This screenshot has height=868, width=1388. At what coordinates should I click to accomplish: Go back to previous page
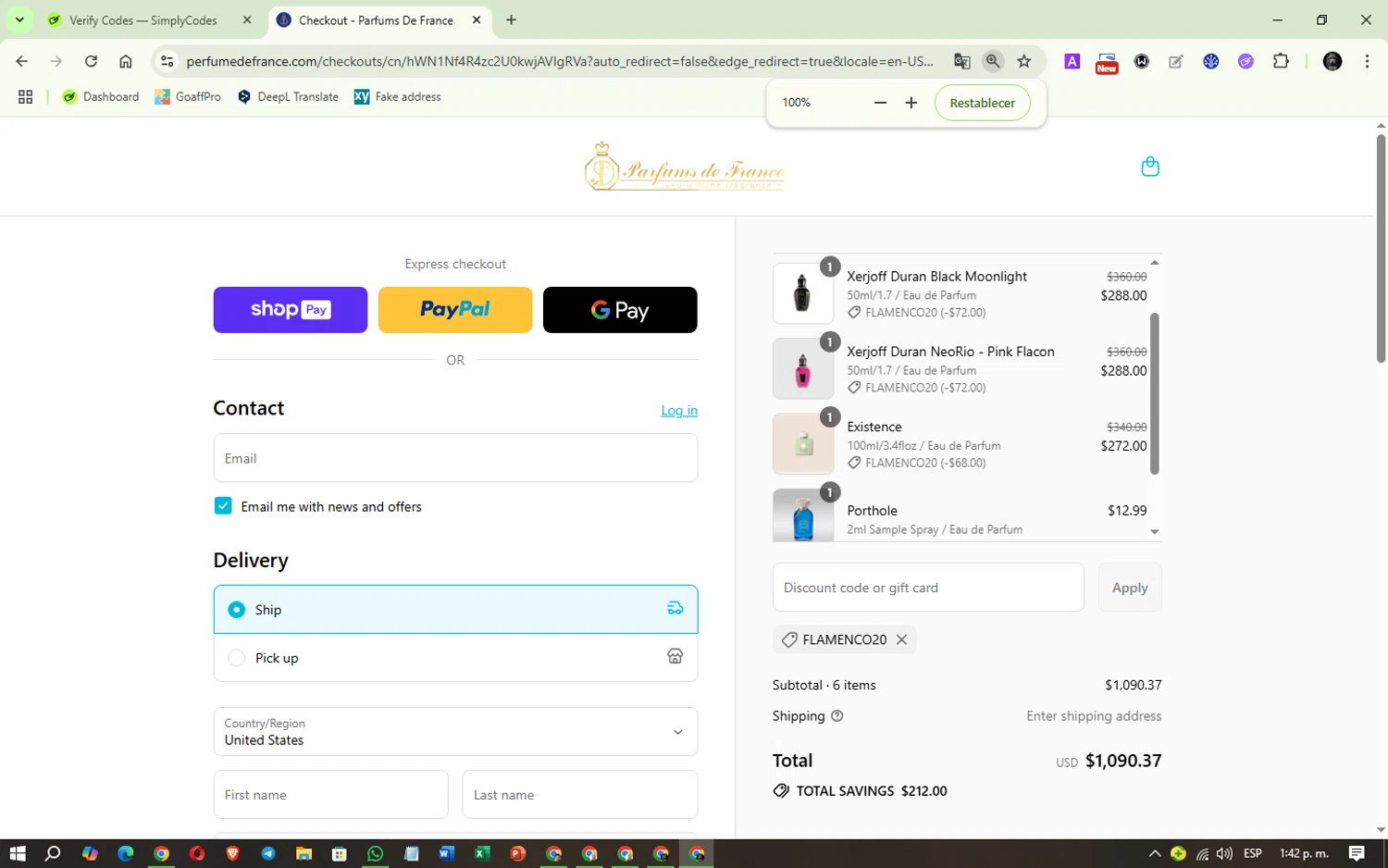pos(22,61)
